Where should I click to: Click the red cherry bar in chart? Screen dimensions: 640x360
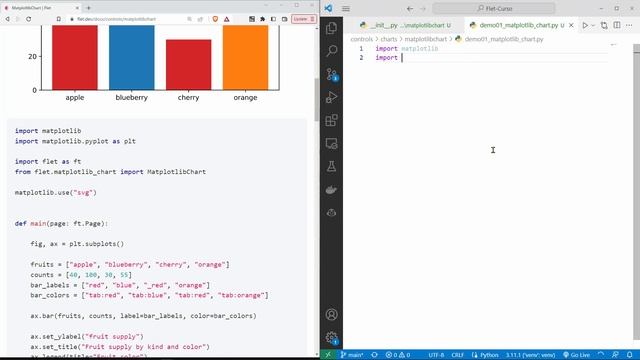pos(189,64)
